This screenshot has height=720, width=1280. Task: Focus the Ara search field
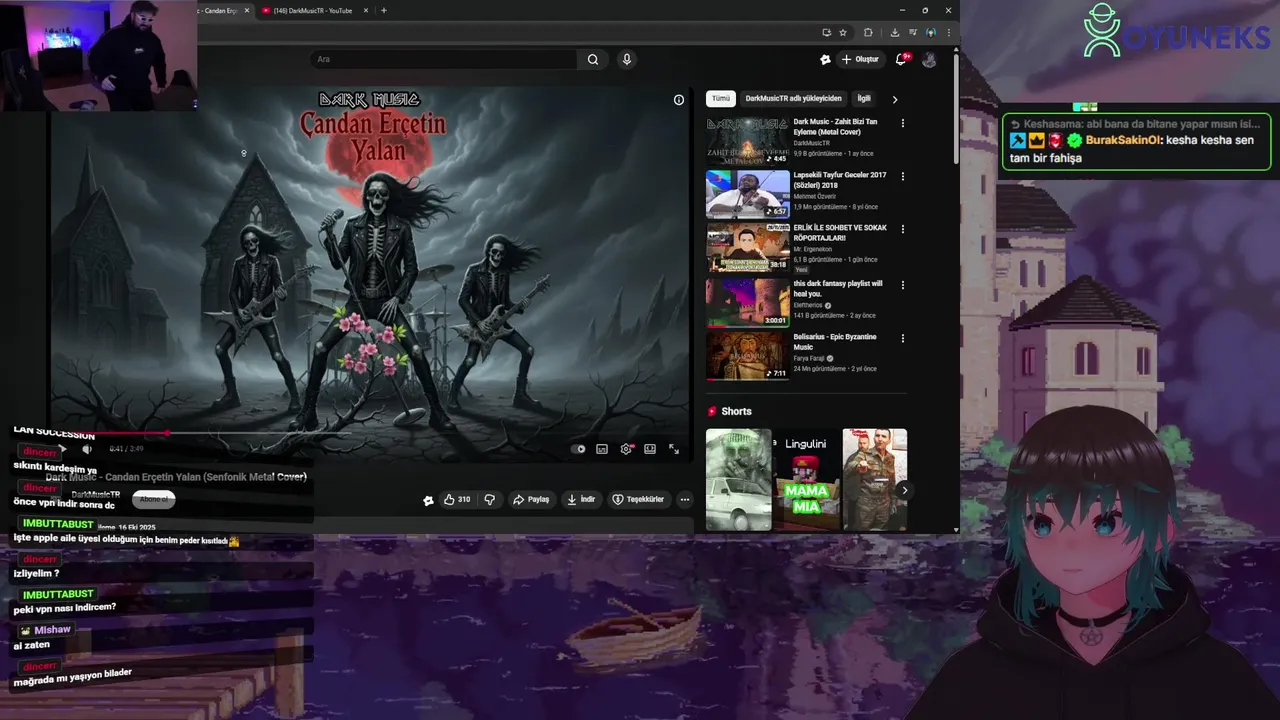pyautogui.click(x=444, y=59)
